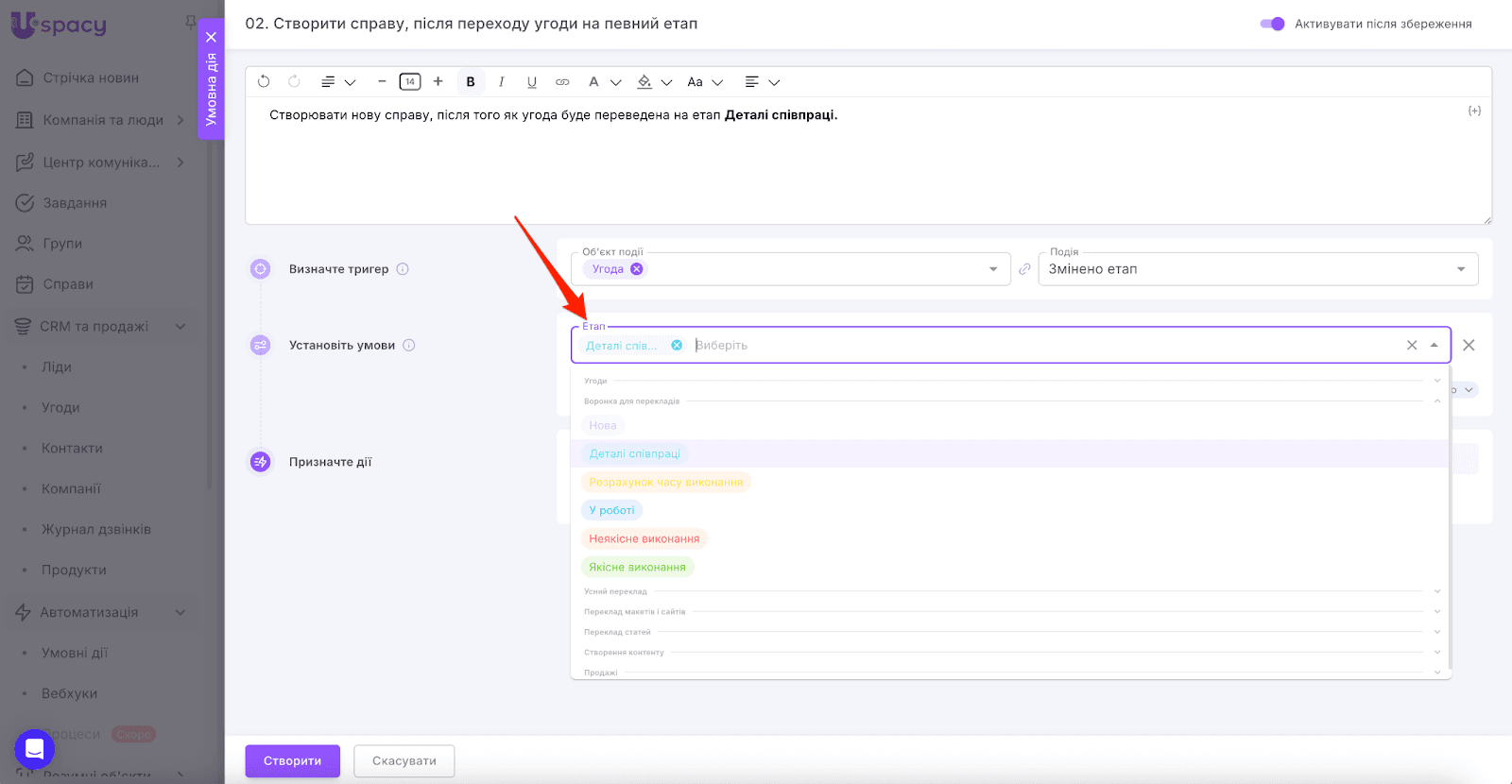Increase font size with plus icon
Image resolution: width=1512 pixels, height=784 pixels.
(438, 82)
